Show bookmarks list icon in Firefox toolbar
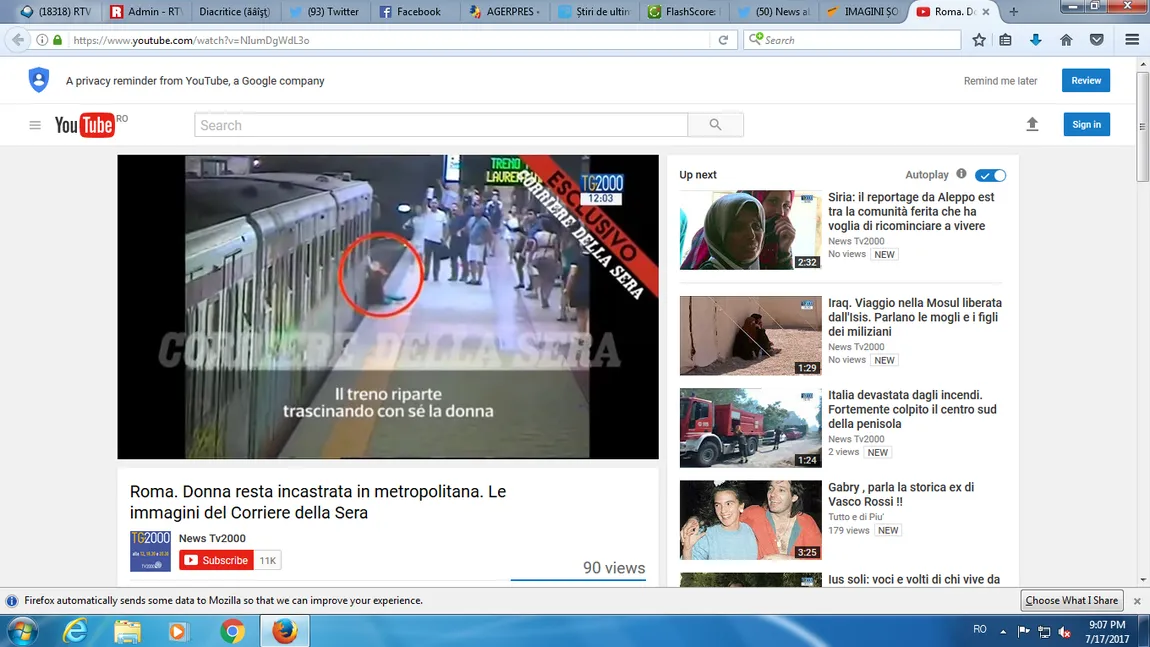 tap(1006, 40)
